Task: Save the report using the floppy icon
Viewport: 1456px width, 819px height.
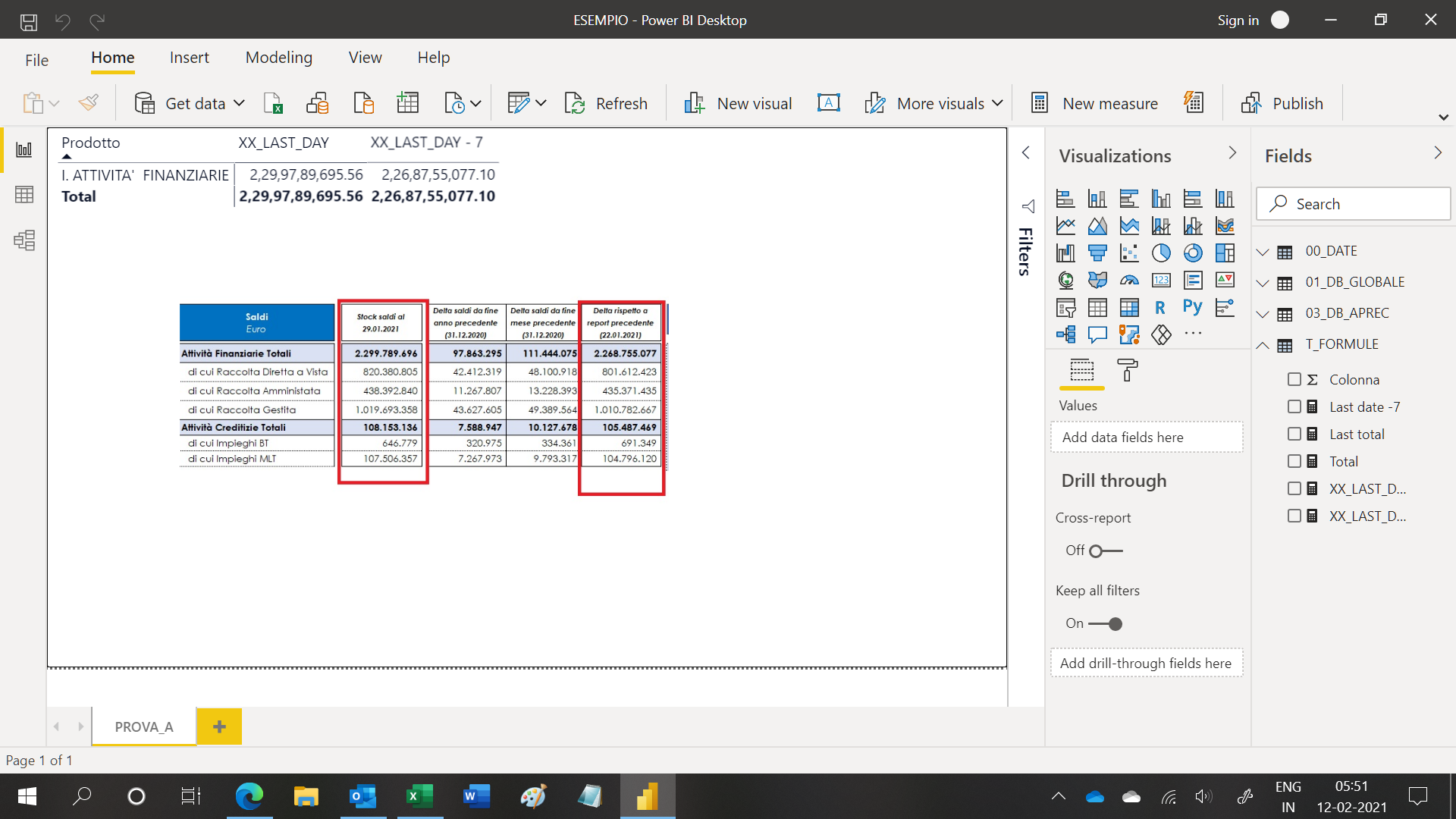Action: (x=29, y=21)
